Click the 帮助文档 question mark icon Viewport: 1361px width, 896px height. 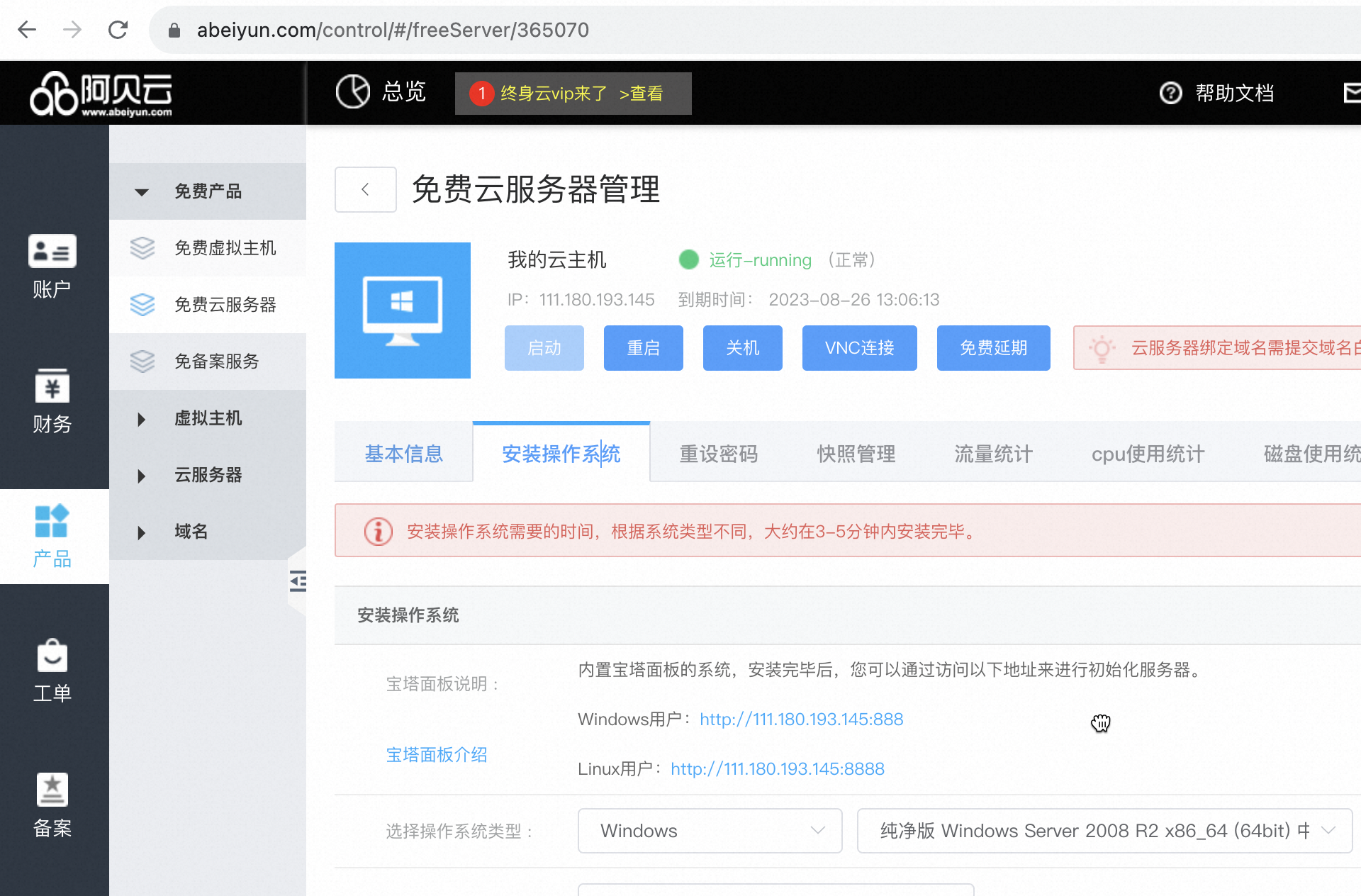click(1170, 93)
